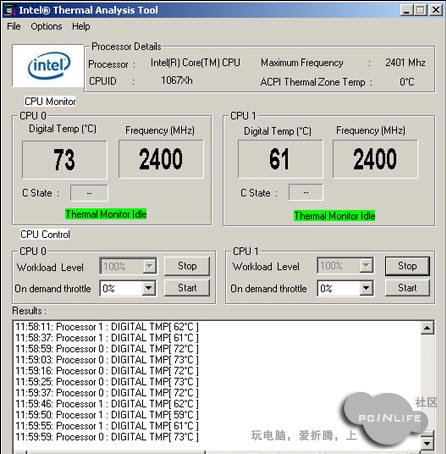446x454 pixels.
Task: Expand CPU 1 Workload Level dropdown
Action: tap(366, 266)
